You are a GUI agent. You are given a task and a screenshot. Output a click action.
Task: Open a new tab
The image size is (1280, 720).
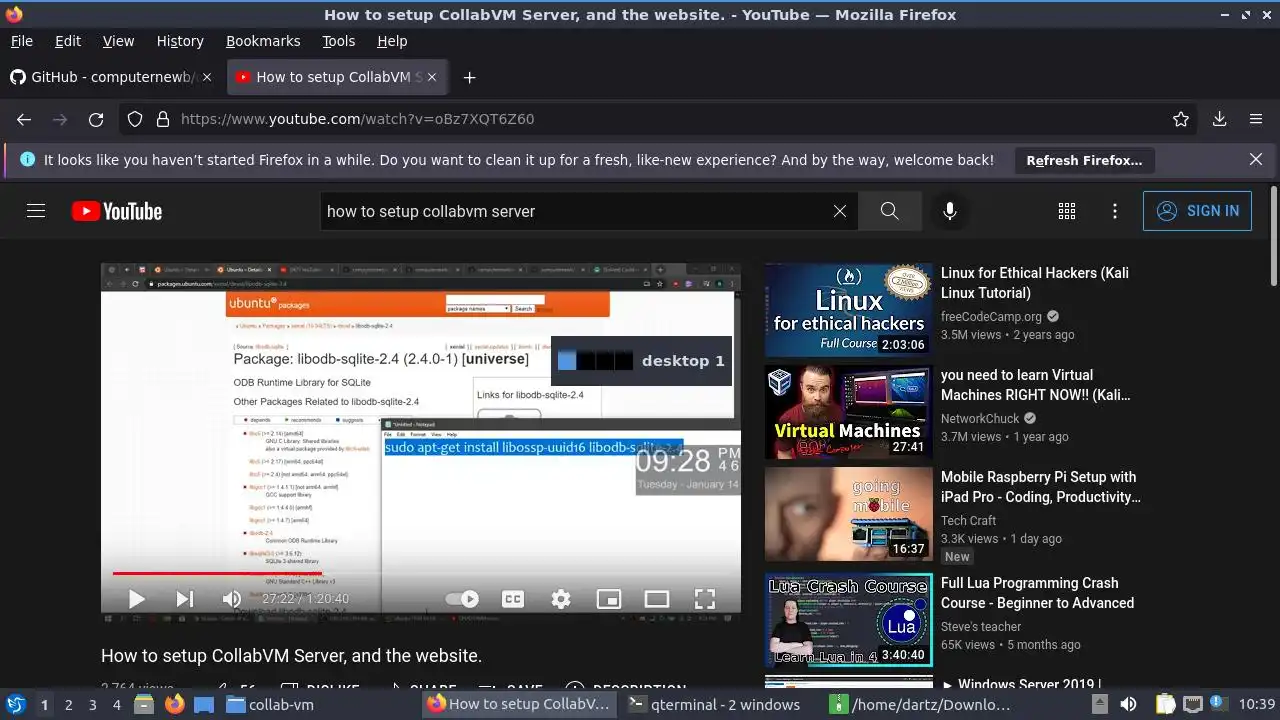pos(469,77)
